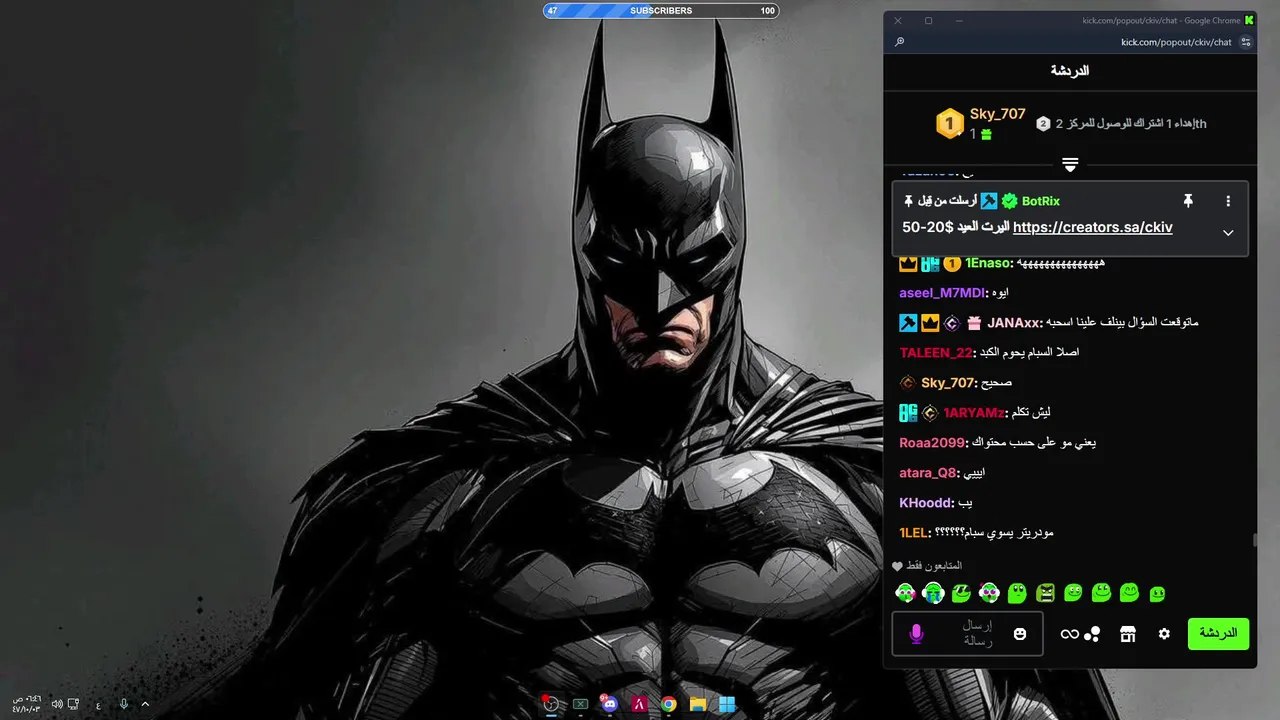This screenshot has width=1280, height=720.
Task: Click the zoom magnifier icon in address bar
Action: (x=899, y=42)
